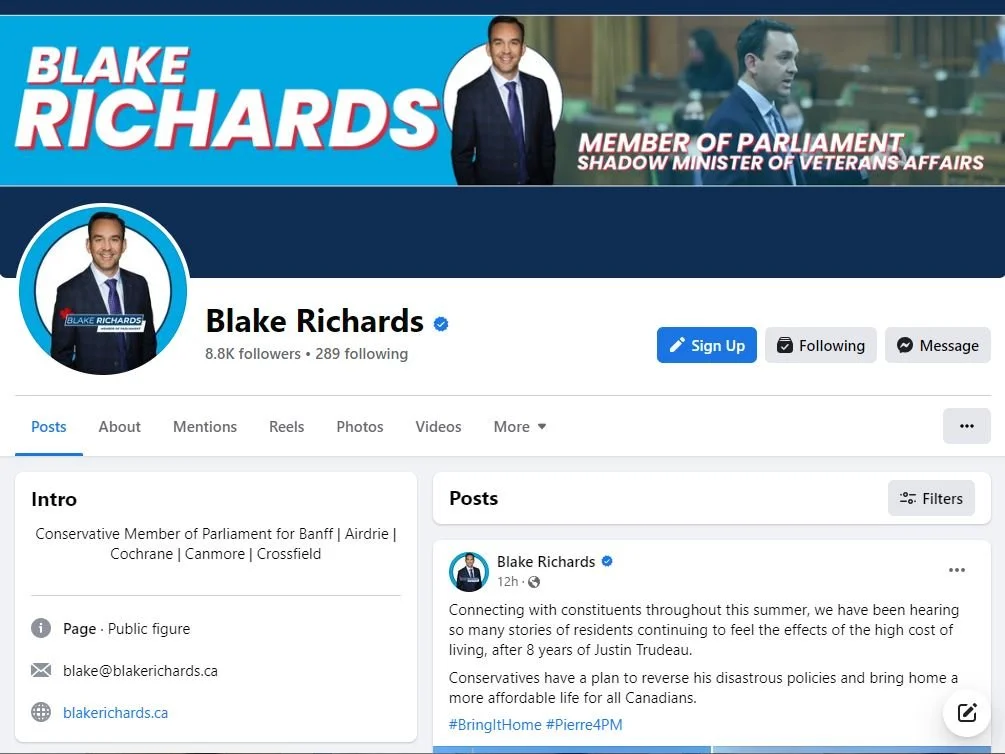Screen dimensions: 1005x754
Task: Open post Filters options
Action: pyautogui.click(x=931, y=498)
